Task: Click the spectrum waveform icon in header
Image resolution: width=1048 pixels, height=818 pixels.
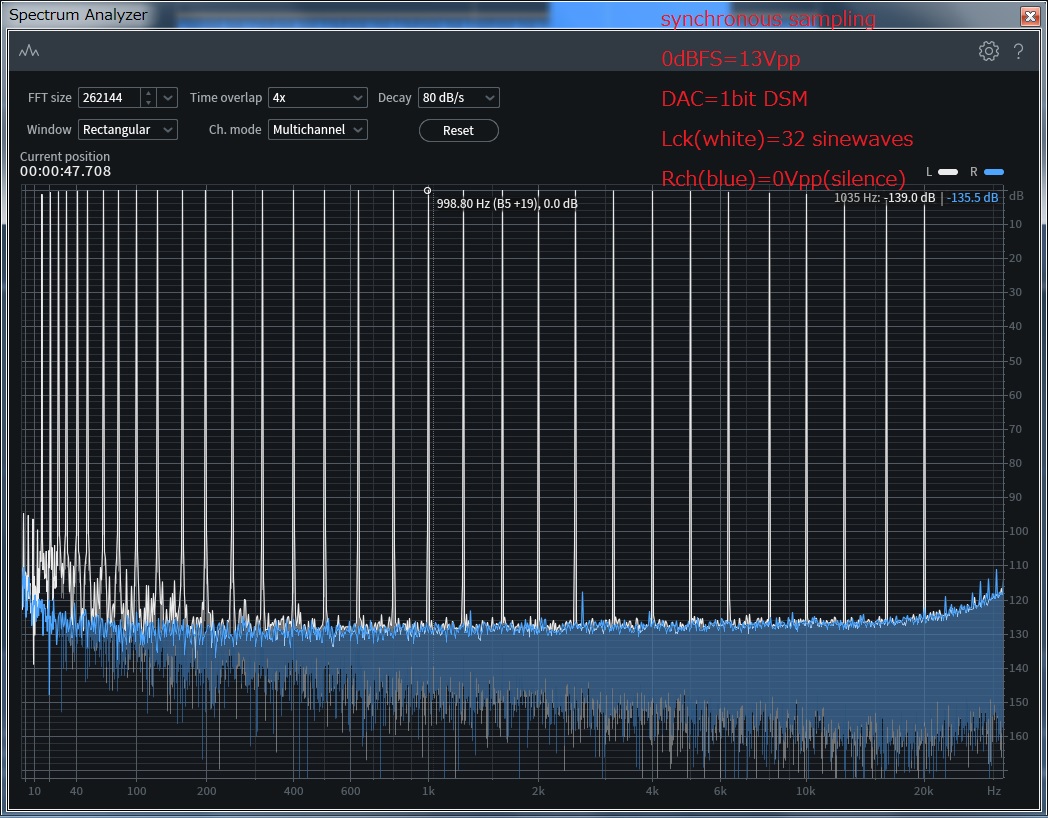Action: (29, 51)
